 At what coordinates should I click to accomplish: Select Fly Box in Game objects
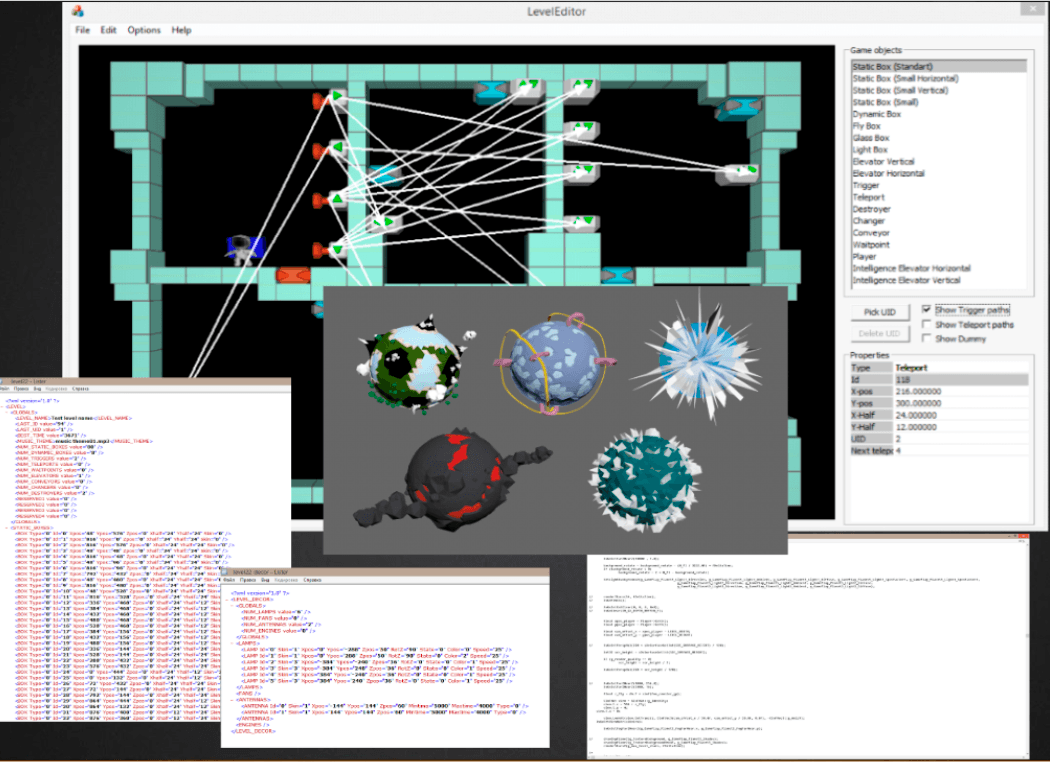(939, 126)
